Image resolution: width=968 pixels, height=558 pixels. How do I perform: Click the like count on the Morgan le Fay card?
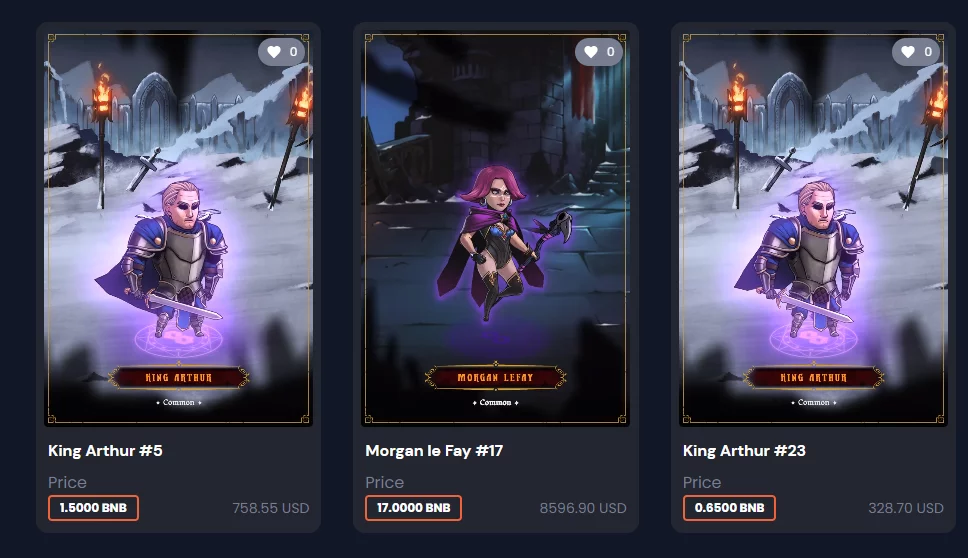click(x=611, y=52)
